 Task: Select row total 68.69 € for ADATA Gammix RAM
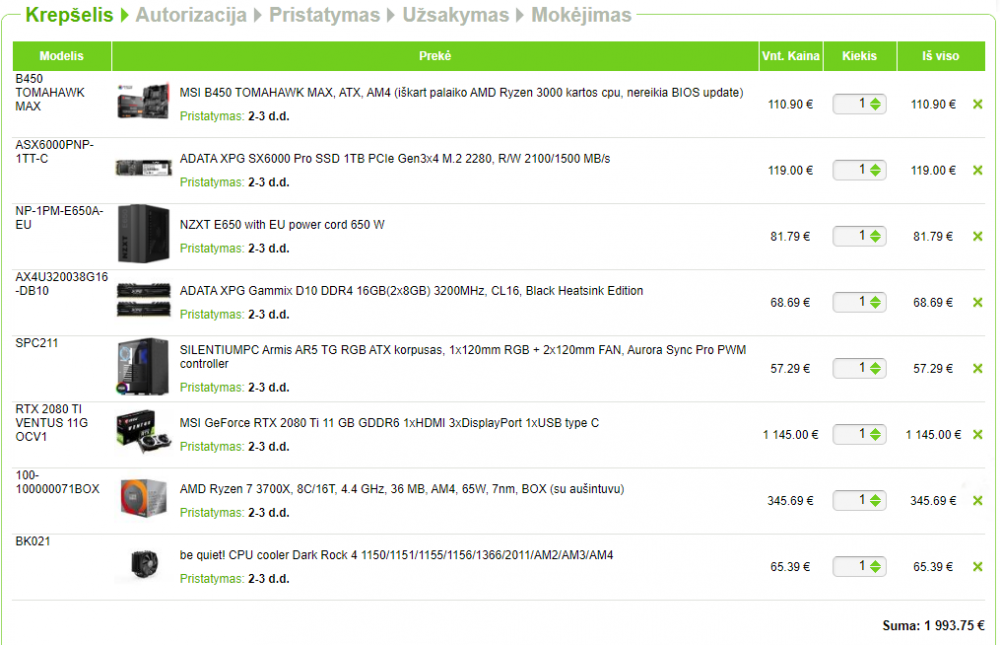(933, 302)
